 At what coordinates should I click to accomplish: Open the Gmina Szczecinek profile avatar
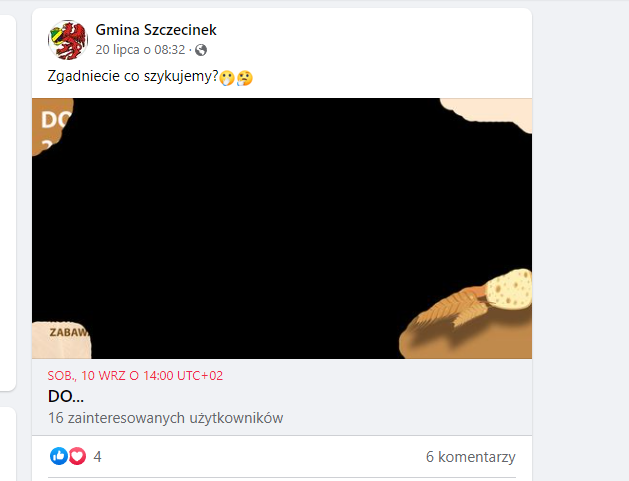click(68, 40)
